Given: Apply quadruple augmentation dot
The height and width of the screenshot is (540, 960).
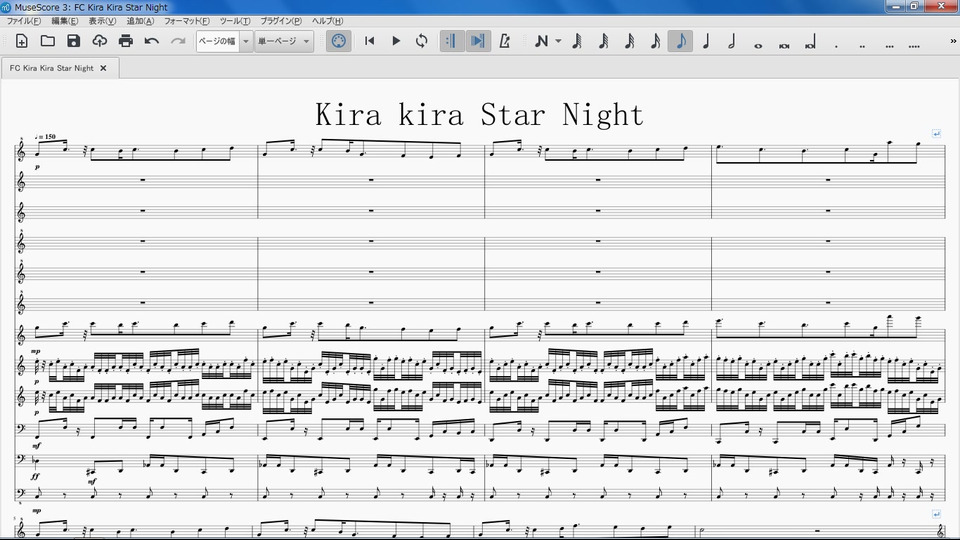Looking at the screenshot, I should pos(914,46).
